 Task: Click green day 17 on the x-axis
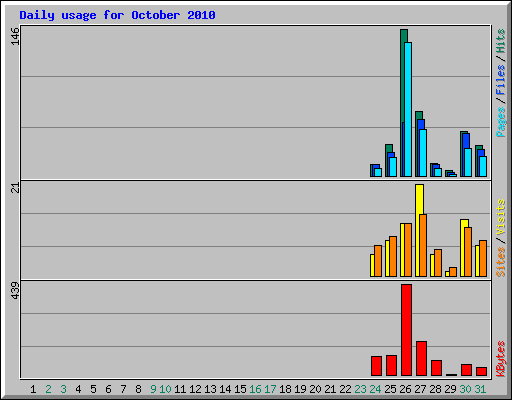[x=270, y=389]
